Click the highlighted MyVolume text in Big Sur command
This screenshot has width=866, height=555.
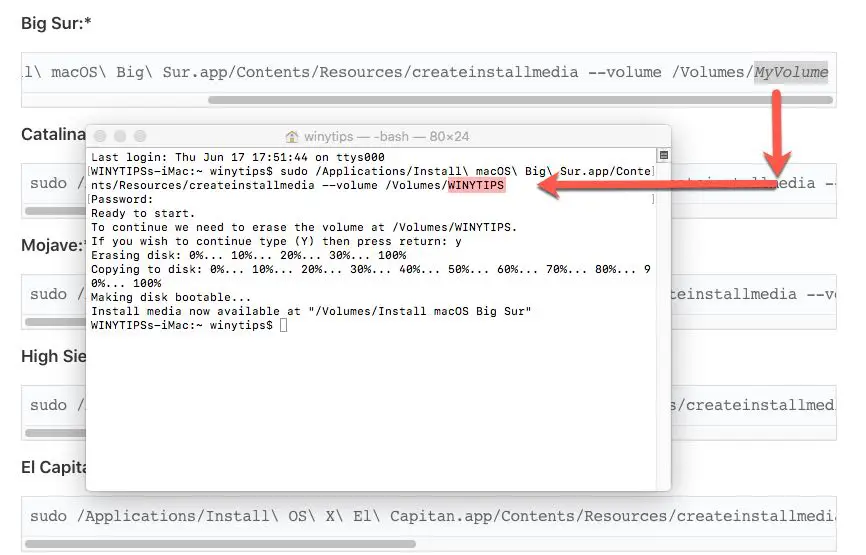click(791, 72)
